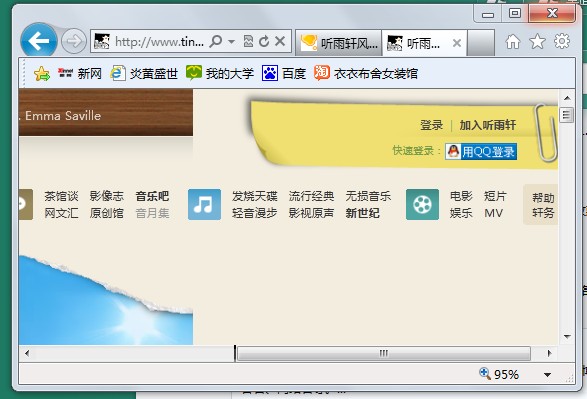
Task: Click the 用QQ登录 button
Action: pos(481,152)
